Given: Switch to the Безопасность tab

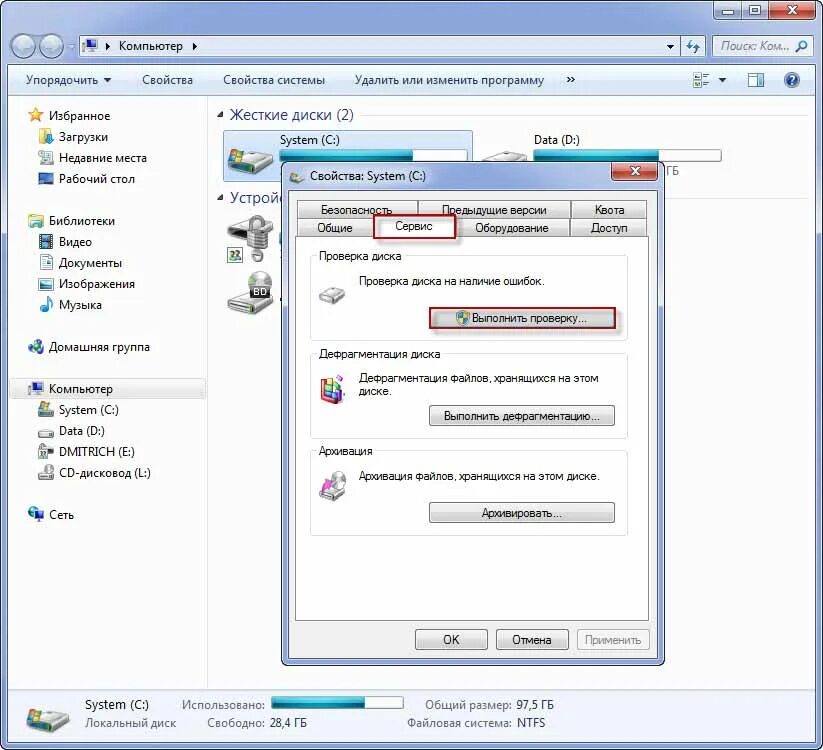Looking at the screenshot, I should coord(357,210).
